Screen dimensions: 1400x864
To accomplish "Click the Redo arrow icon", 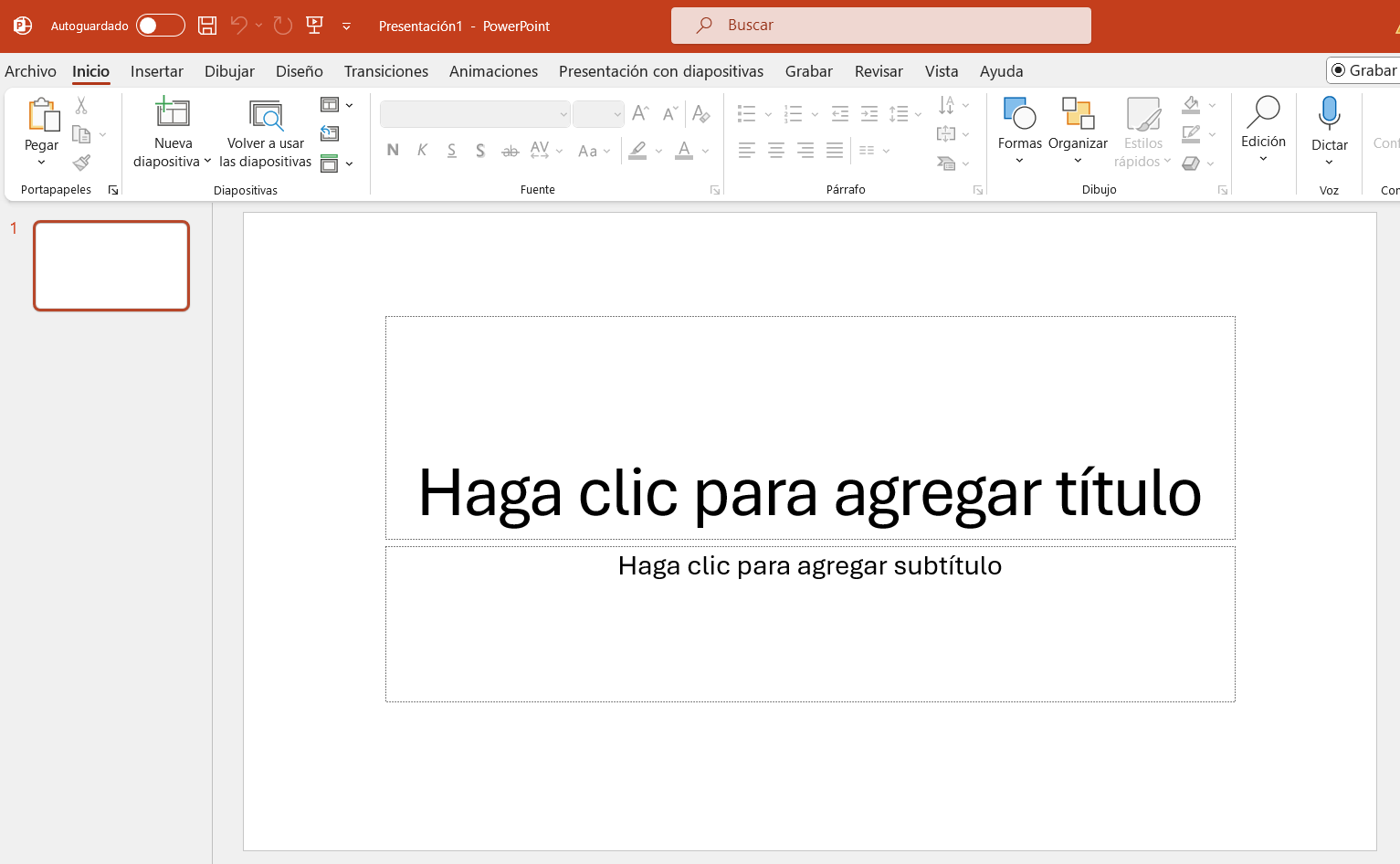I will pyautogui.click(x=283, y=26).
